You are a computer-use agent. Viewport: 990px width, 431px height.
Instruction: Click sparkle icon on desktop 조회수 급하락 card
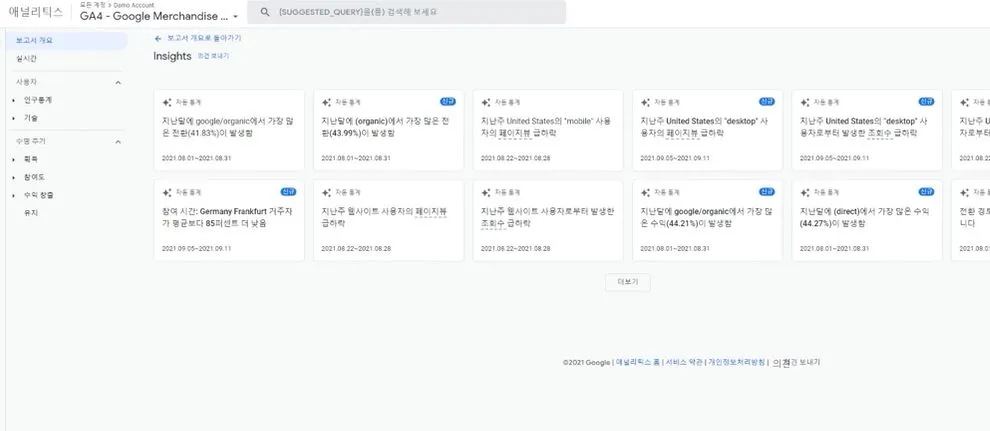point(804,102)
